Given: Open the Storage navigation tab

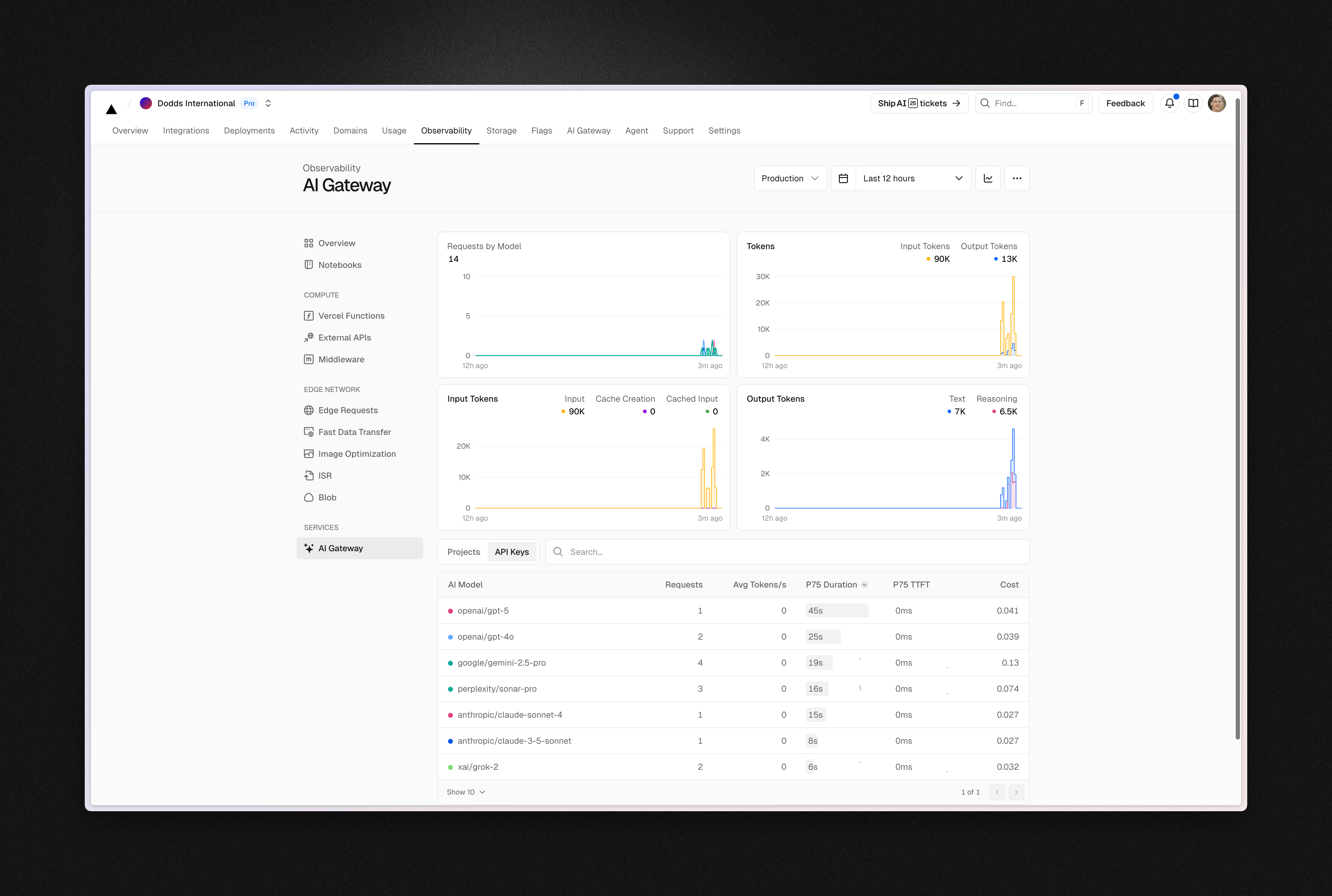Looking at the screenshot, I should coord(501,130).
